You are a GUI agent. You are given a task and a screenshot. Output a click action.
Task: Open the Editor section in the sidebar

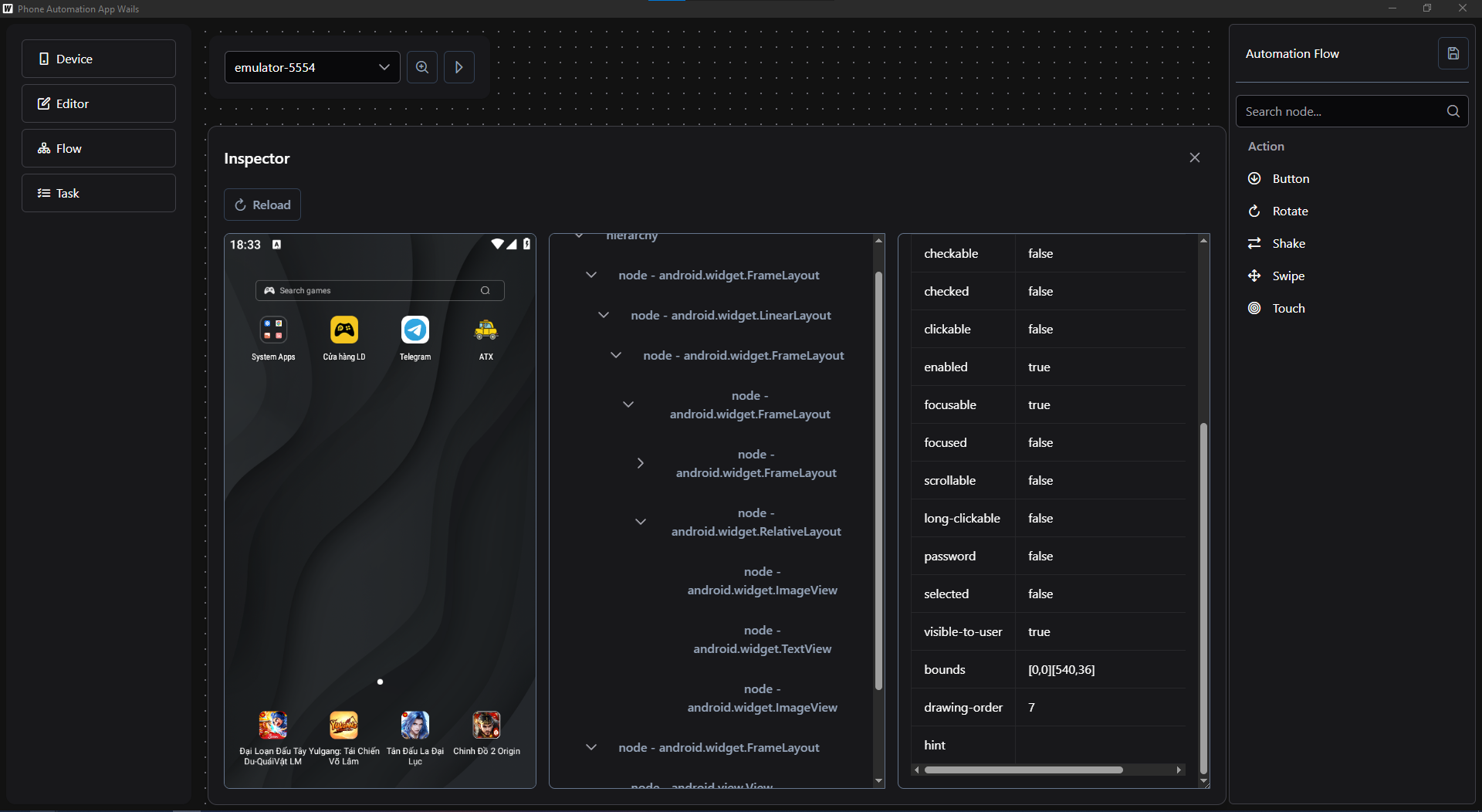coord(99,103)
